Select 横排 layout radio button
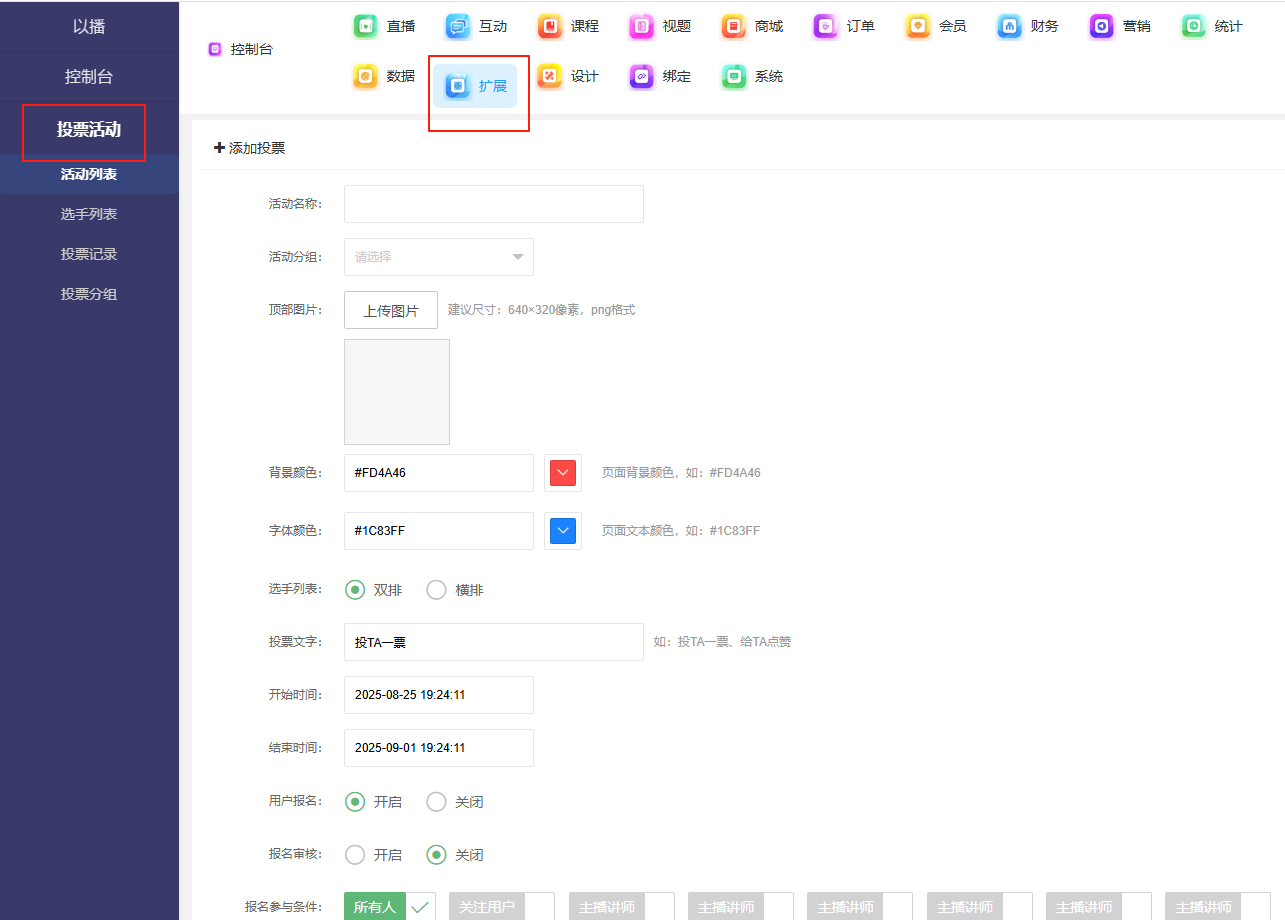The image size is (1285, 920). (437, 590)
